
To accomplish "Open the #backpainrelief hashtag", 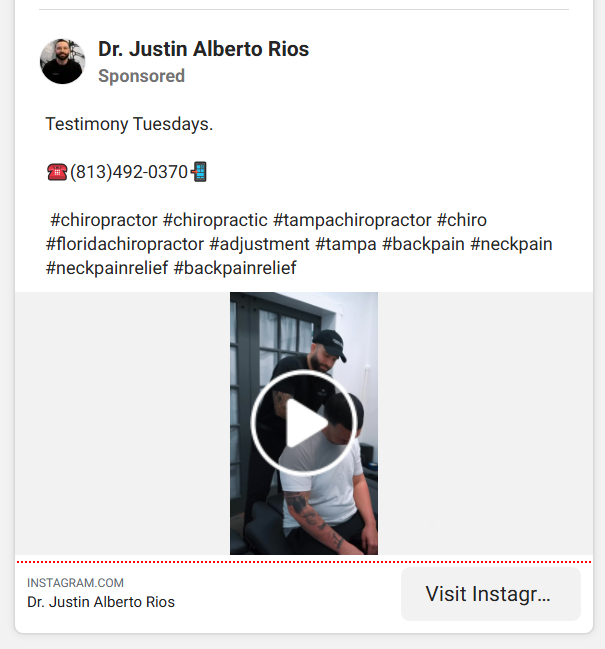I will coord(235,268).
